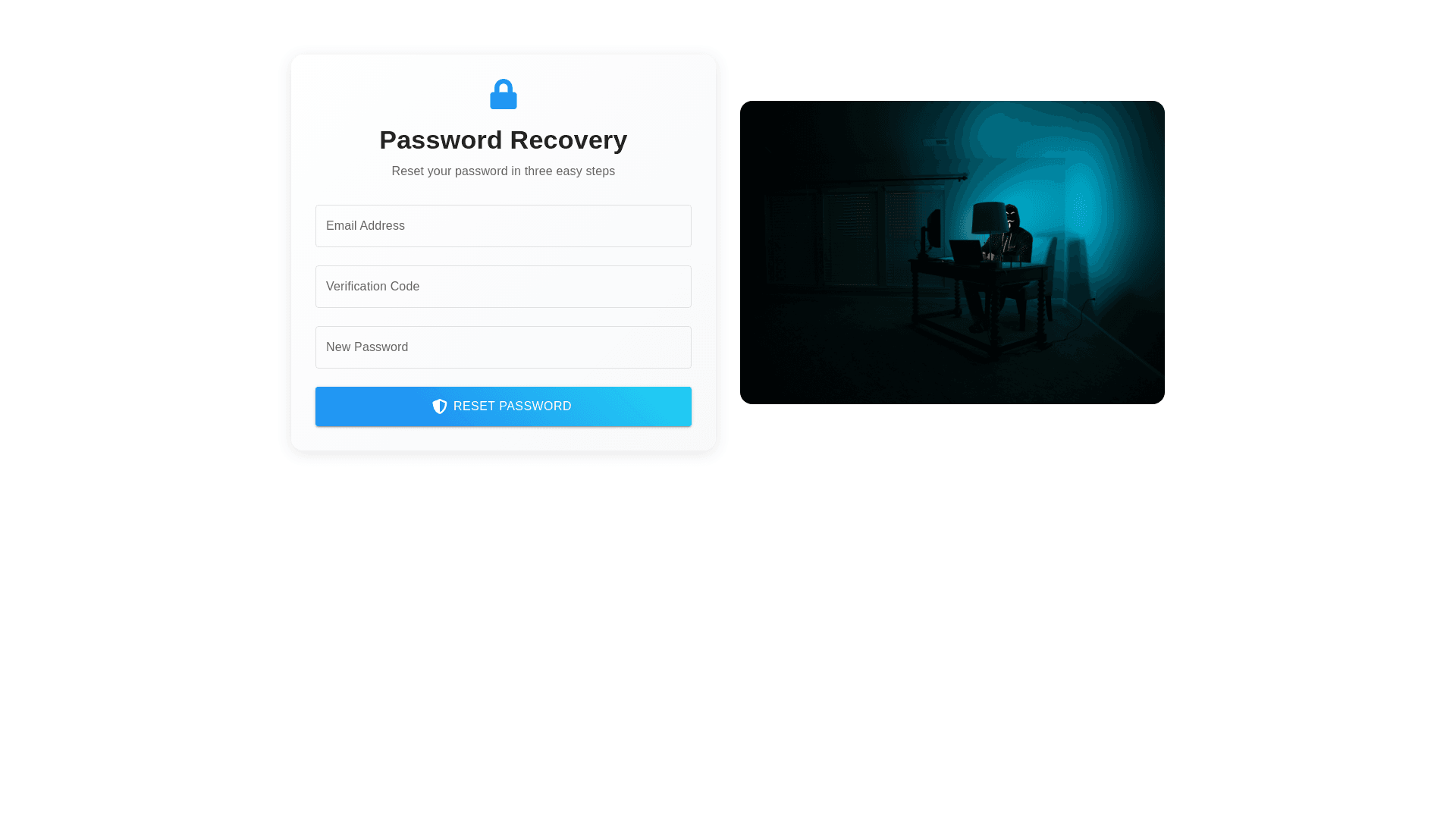Image resolution: width=1456 pixels, height=819 pixels.
Task: Click the shield icon on the reset button
Action: [x=440, y=406]
